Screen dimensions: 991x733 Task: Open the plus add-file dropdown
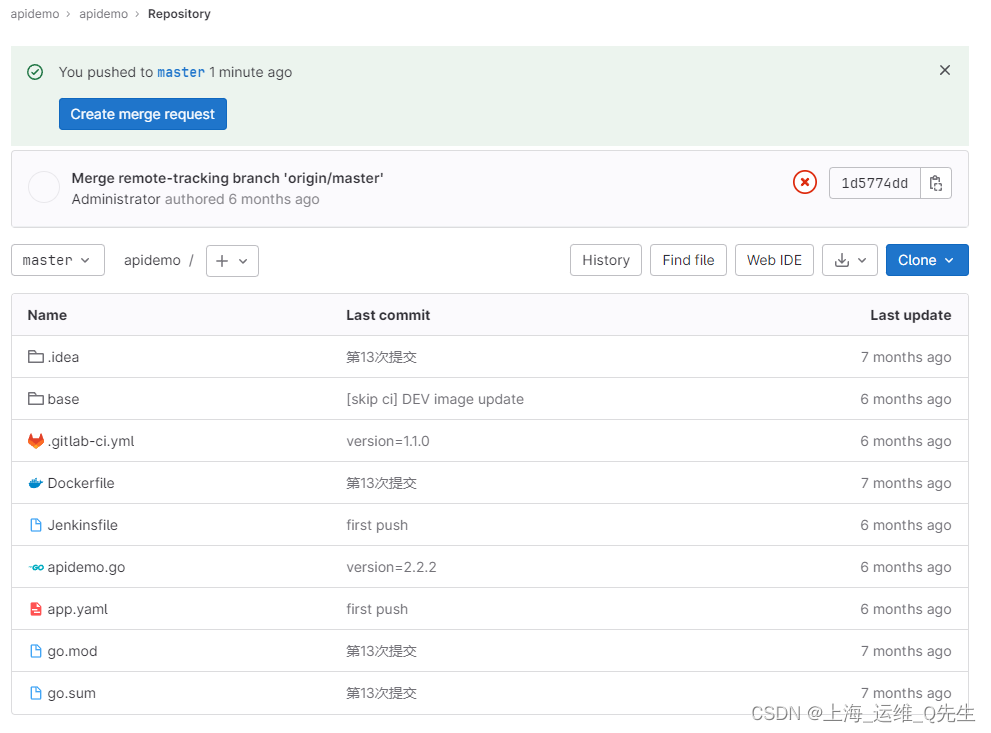pyautogui.click(x=232, y=261)
